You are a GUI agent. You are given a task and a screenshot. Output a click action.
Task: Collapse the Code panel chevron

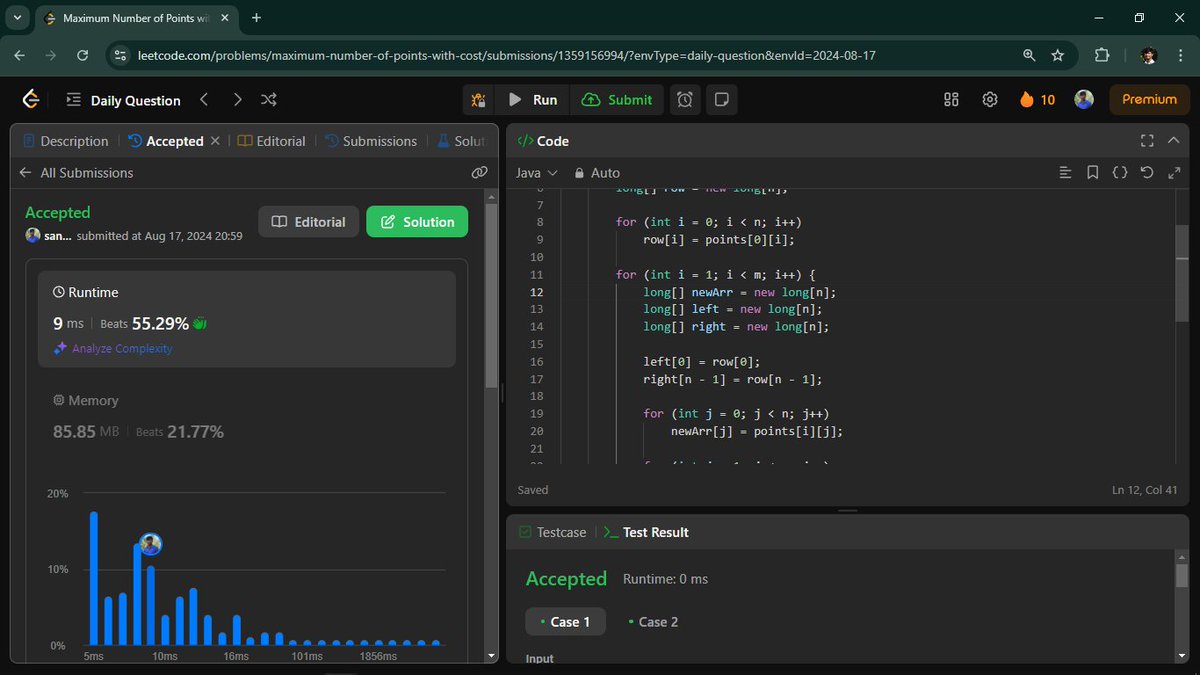(x=1174, y=141)
